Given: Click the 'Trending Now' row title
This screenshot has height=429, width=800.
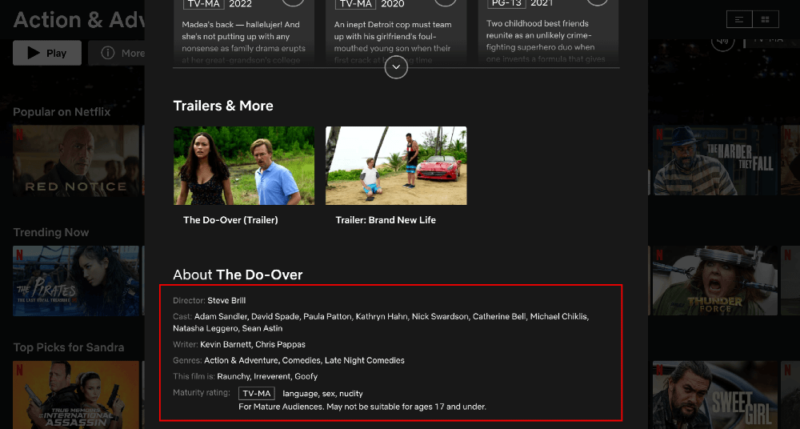Looking at the screenshot, I should [x=51, y=233].
